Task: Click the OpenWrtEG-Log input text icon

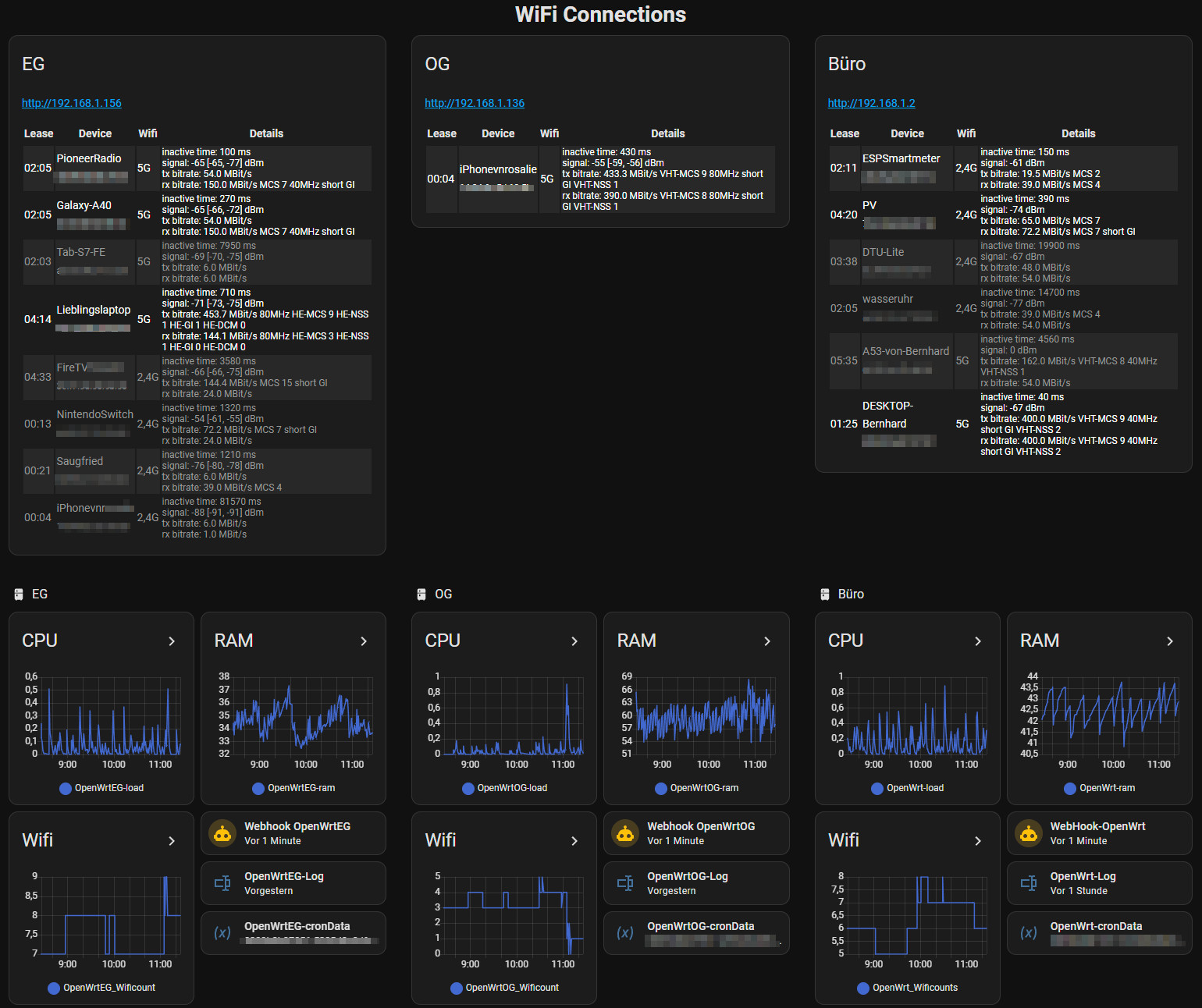Action: (222, 883)
